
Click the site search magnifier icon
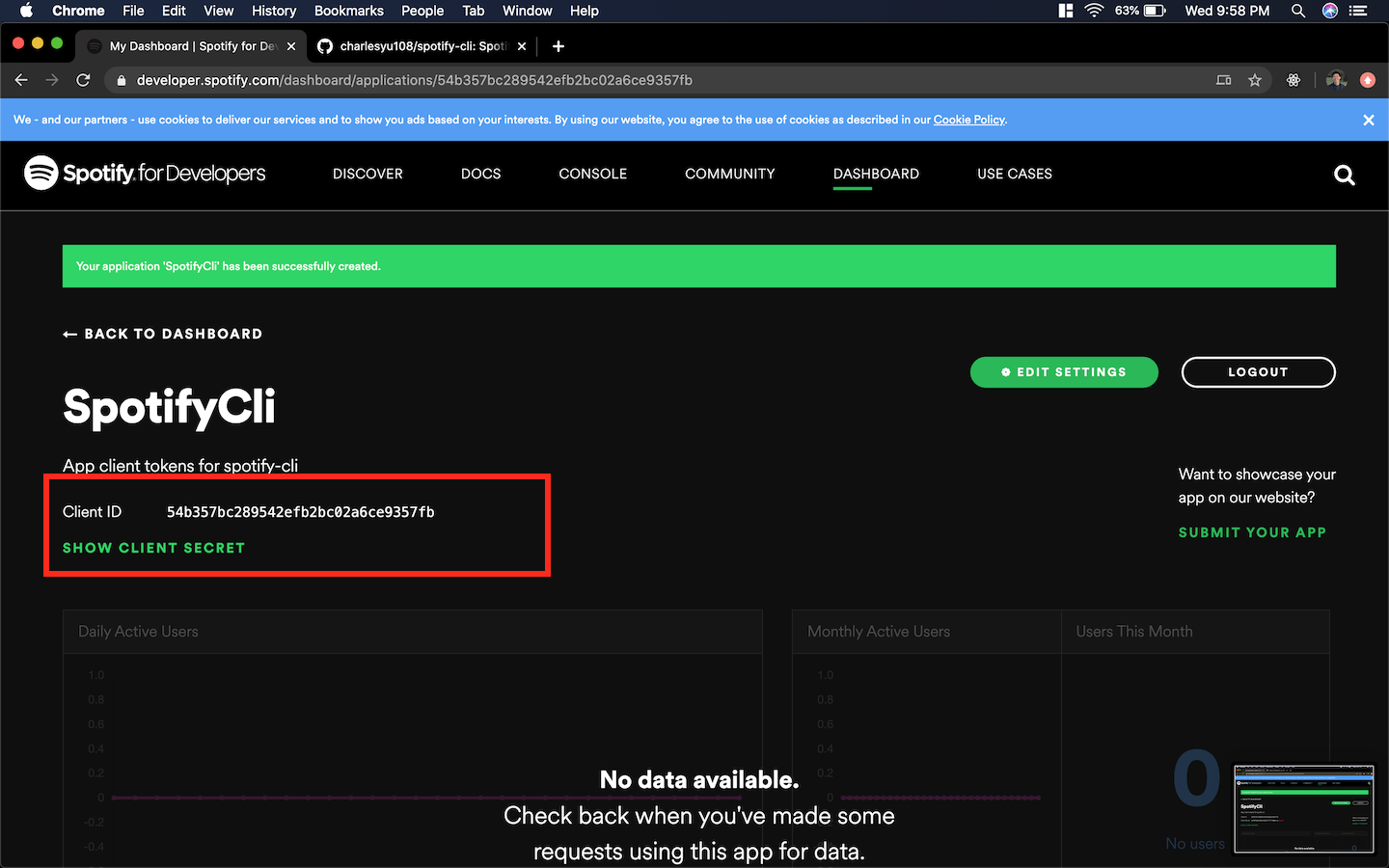click(x=1345, y=175)
